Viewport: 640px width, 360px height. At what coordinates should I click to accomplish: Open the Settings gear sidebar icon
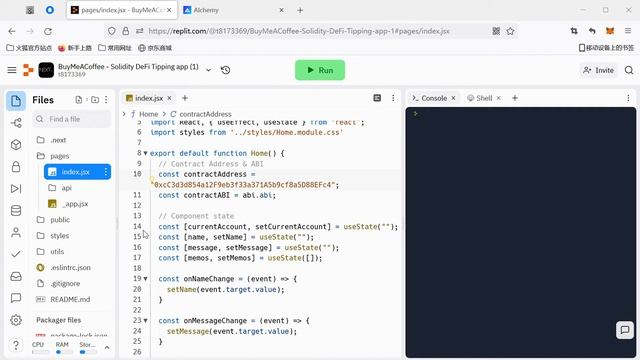(16, 320)
